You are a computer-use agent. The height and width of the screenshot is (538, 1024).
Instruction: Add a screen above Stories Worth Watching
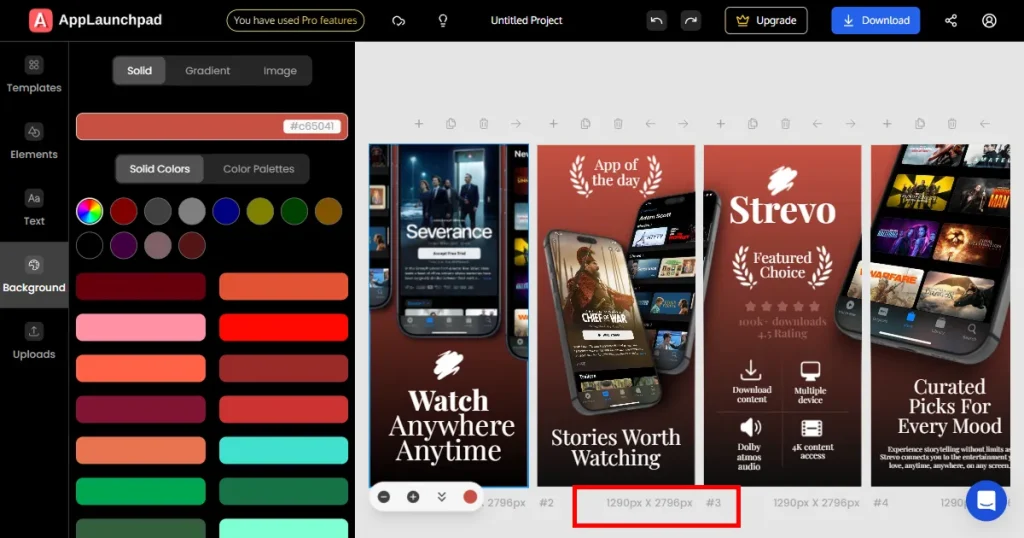[553, 123]
